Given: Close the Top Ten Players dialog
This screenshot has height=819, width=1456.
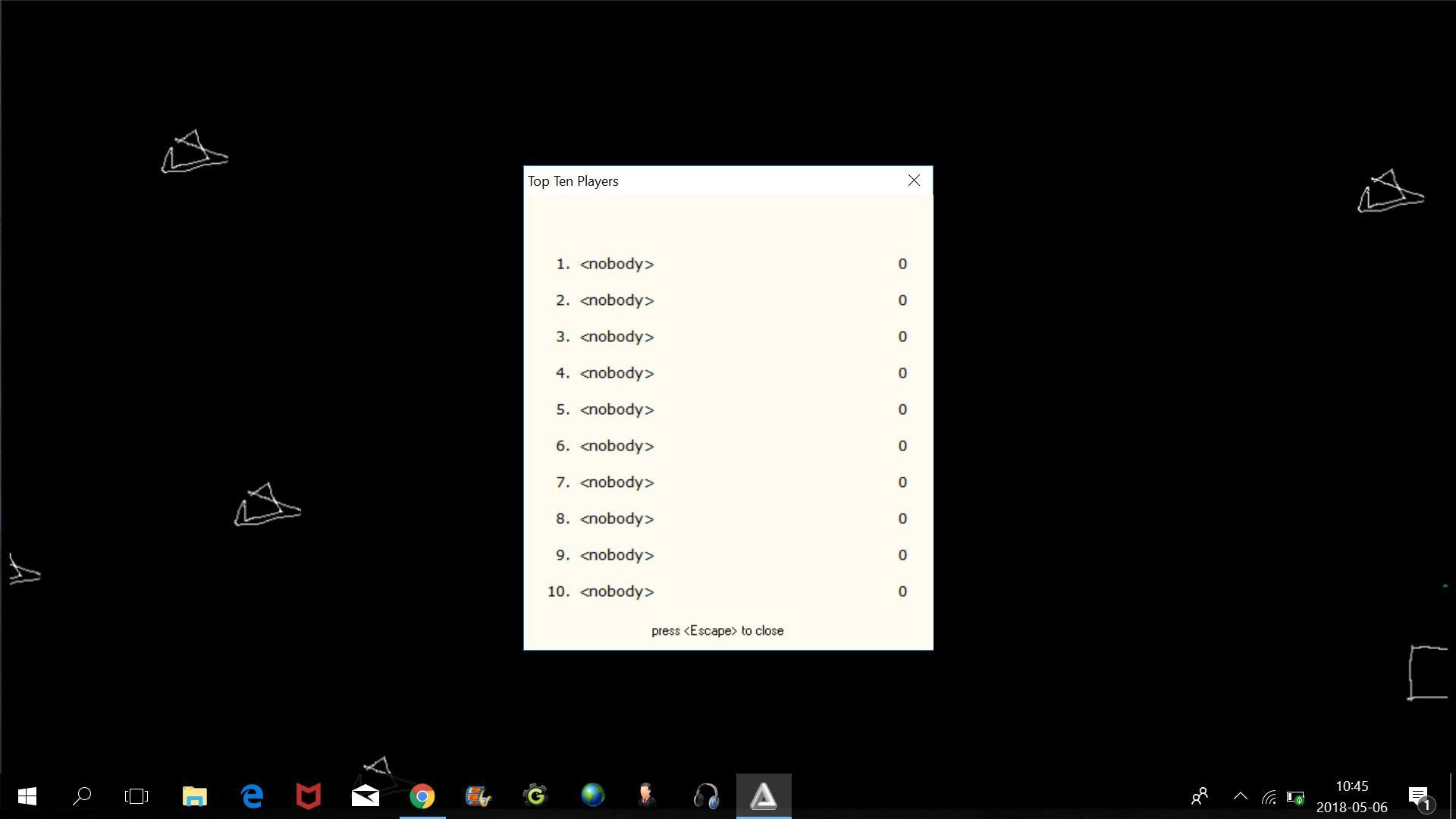Looking at the screenshot, I should [x=914, y=180].
